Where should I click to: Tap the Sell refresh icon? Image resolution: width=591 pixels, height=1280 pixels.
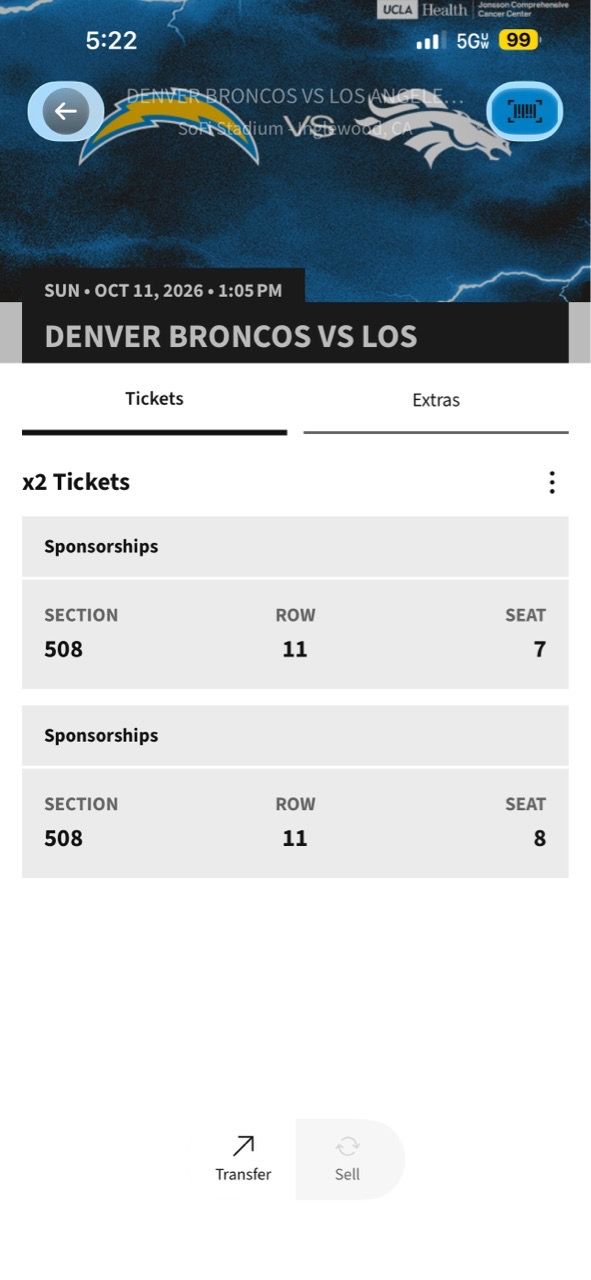pyautogui.click(x=347, y=1146)
